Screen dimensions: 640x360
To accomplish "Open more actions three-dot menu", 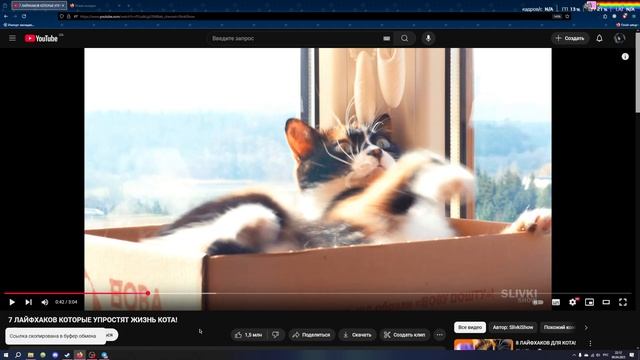I will 439,335.
